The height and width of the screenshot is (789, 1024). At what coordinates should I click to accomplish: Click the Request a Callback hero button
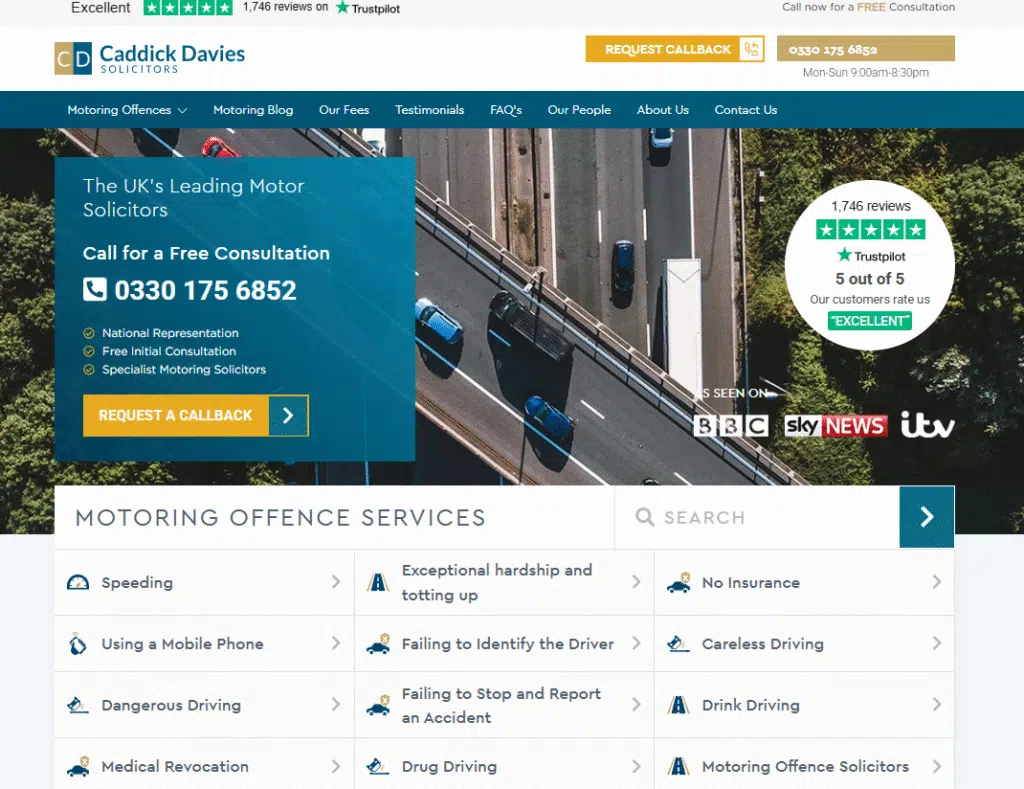195,415
